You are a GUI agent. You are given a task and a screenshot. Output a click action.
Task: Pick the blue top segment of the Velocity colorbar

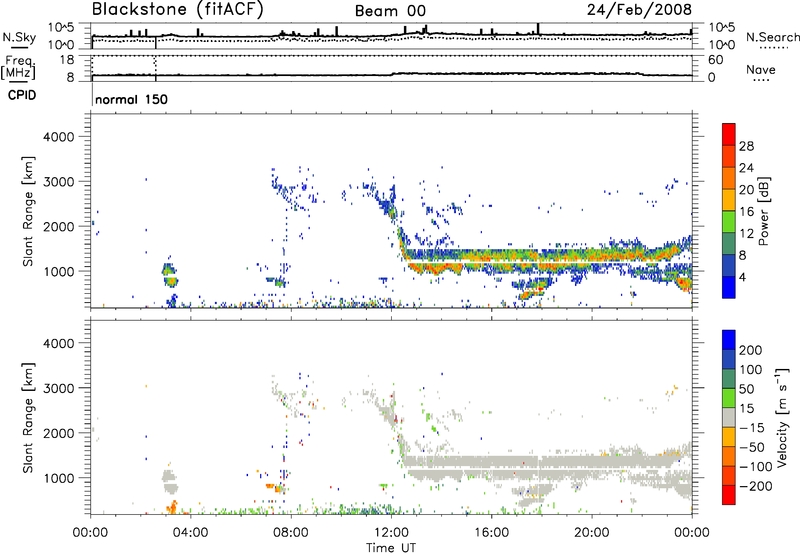[729, 340]
